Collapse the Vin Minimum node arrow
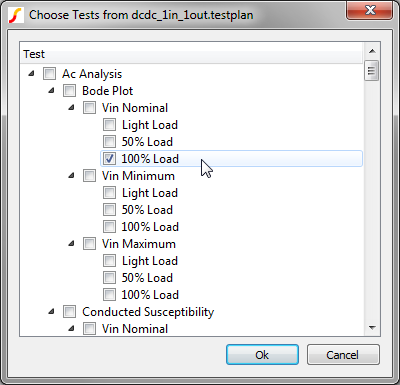The width and height of the screenshot is (400, 385). pyautogui.click(x=71, y=175)
